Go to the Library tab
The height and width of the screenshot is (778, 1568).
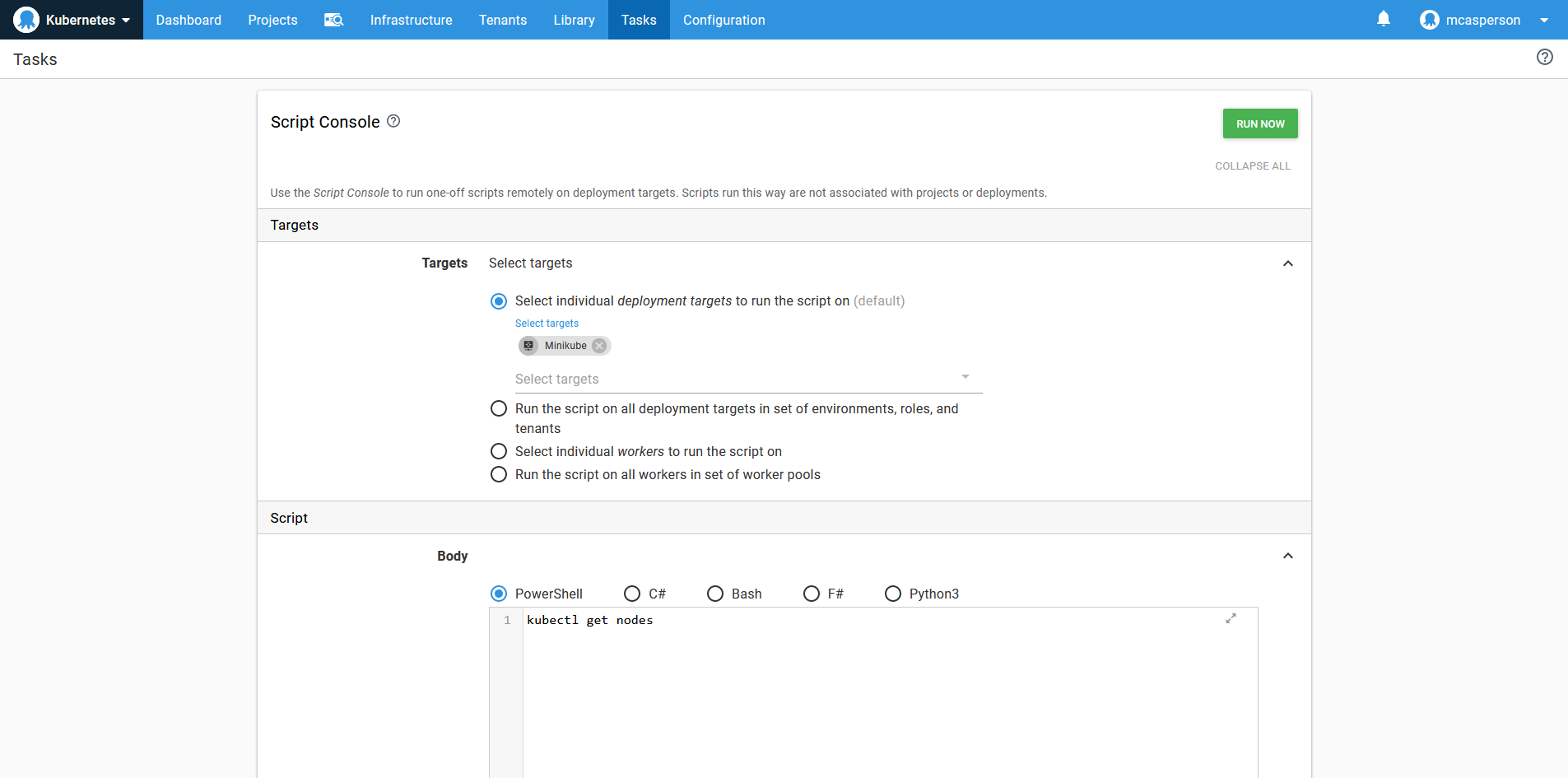(574, 20)
